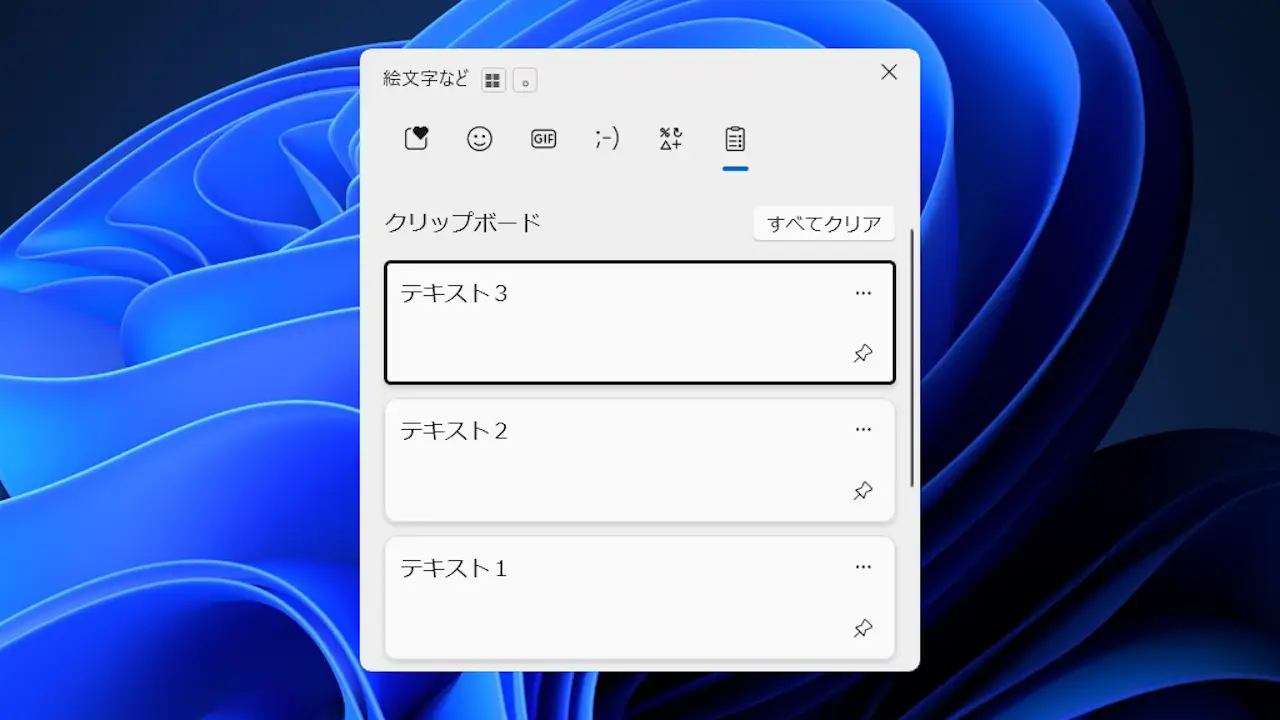1280x720 pixels.
Task: Open the recently used favorites tab
Action: pos(416,139)
